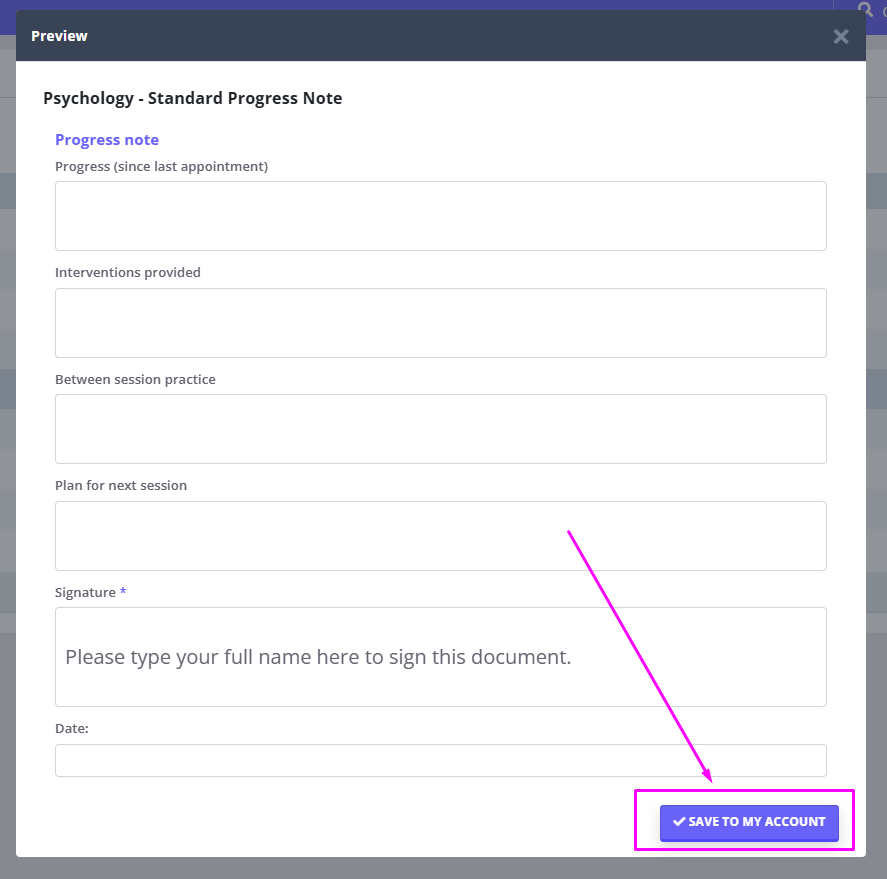Click the search magnifier icon in the navbar
Image resolution: width=887 pixels, height=879 pixels.
[x=863, y=11]
